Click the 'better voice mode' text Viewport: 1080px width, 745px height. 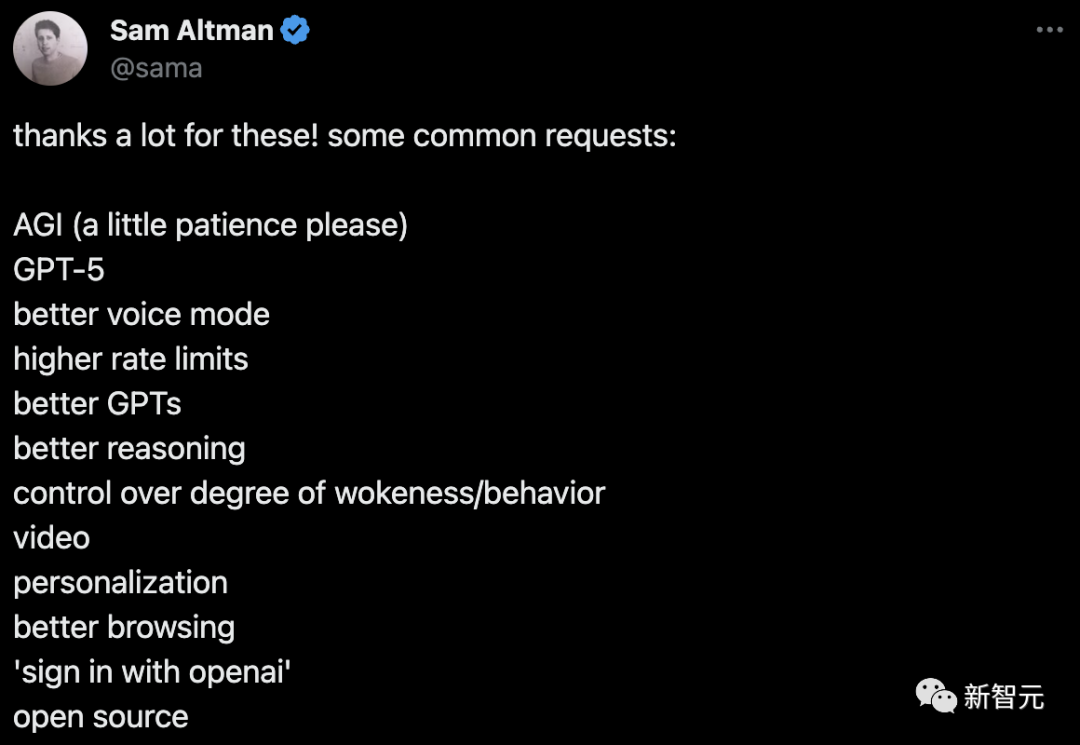pos(142,315)
